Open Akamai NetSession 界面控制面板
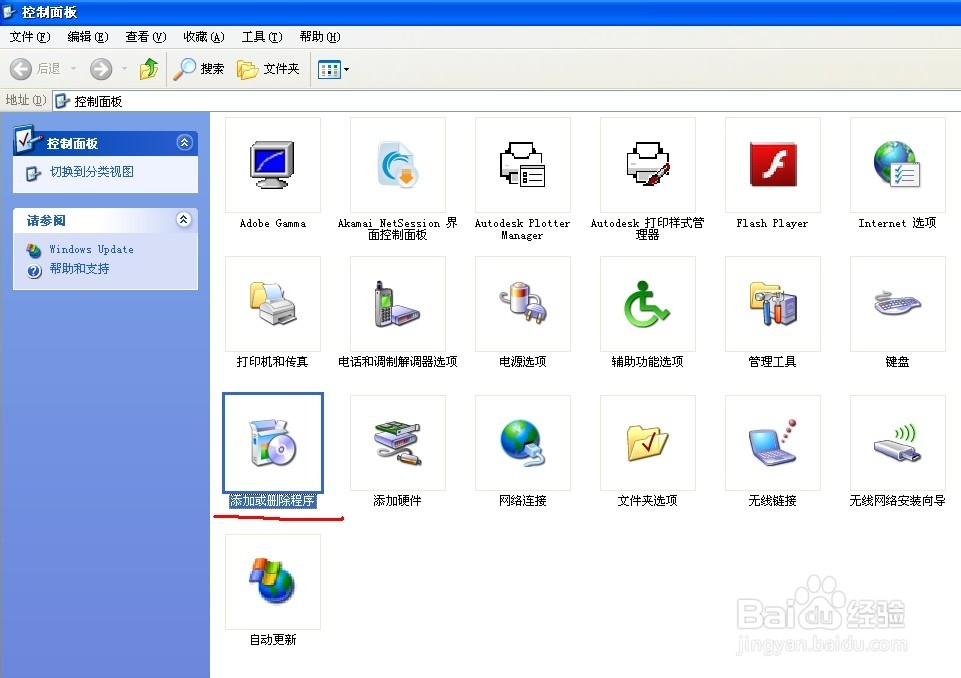The height and width of the screenshot is (678, 961). (396, 165)
